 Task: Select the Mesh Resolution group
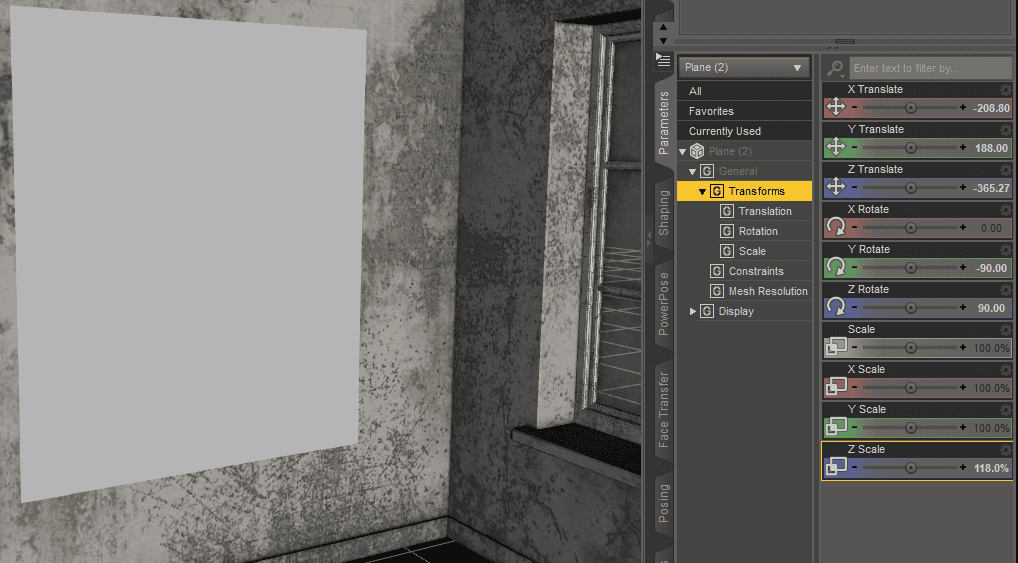[768, 292]
